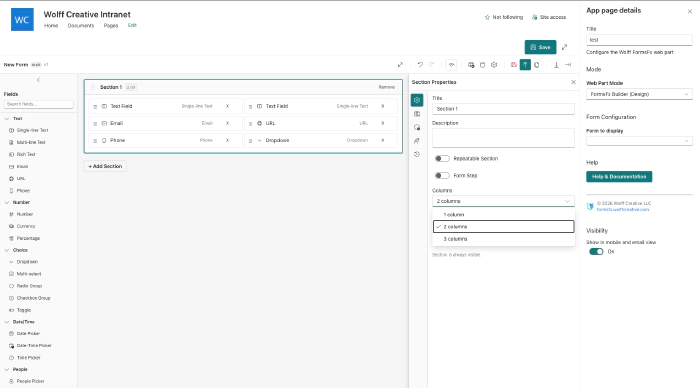Click the + Add Section button
Screen dimensions: 700x388
coord(105,166)
